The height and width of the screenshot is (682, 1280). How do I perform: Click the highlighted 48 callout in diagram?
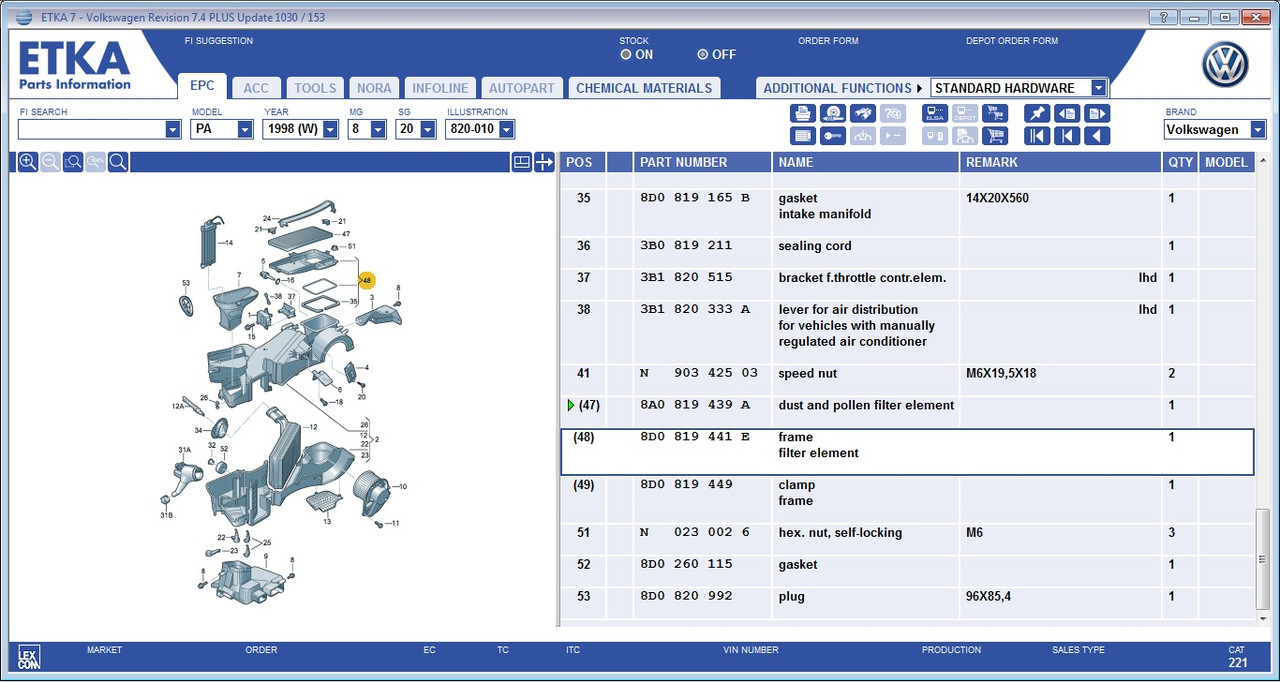366,281
